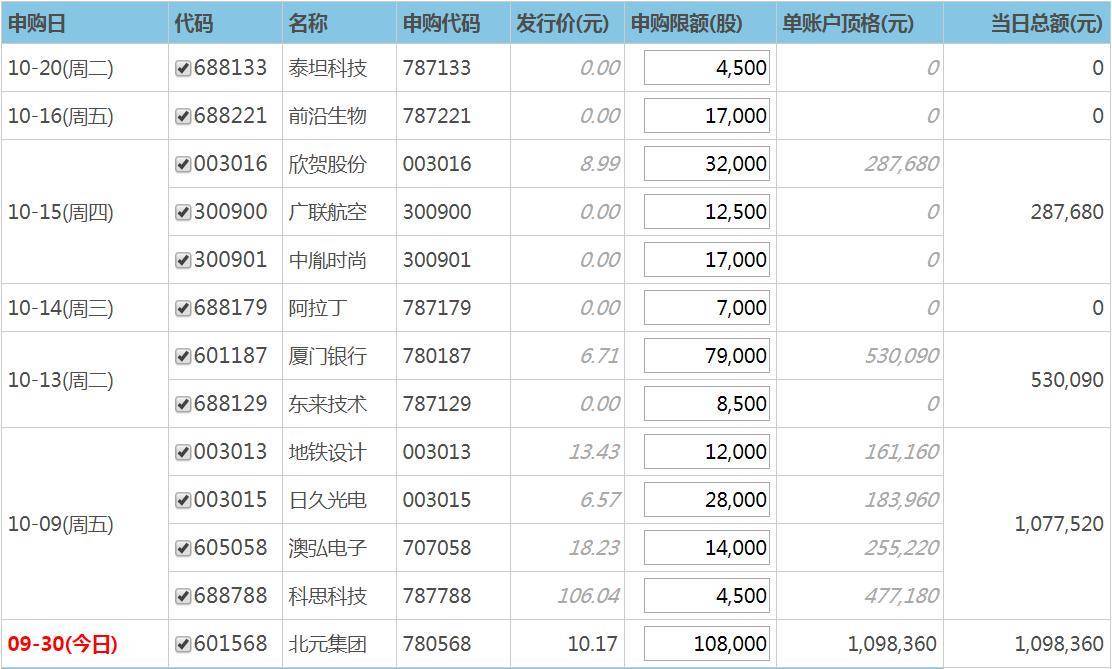Toggle the 300900 广联航空 checkbox
Image resolution: width=1112 pixels, height=669 pixels.
click(183, 212)
